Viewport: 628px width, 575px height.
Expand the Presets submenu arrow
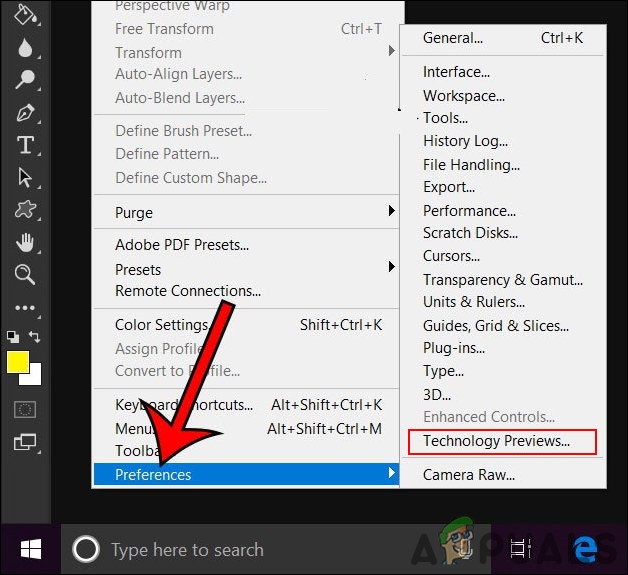(x=391, y=267)
